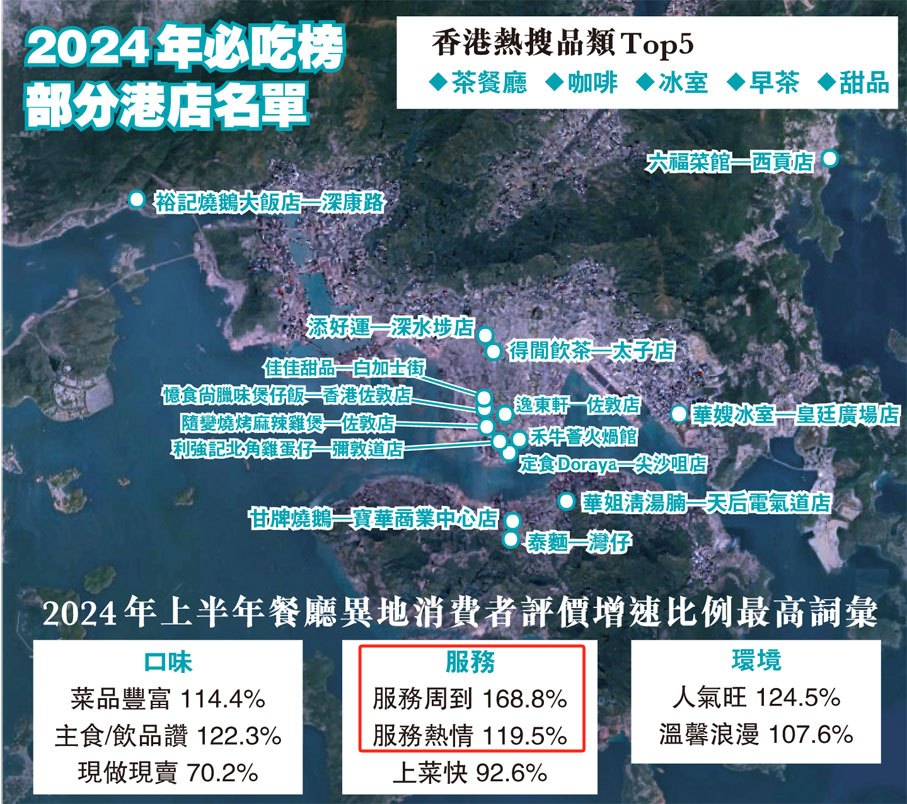Click the 華嫂冰室—皇廷廣場店 map dot
Screen dimensions: 907x804
[x=678, y=411]
